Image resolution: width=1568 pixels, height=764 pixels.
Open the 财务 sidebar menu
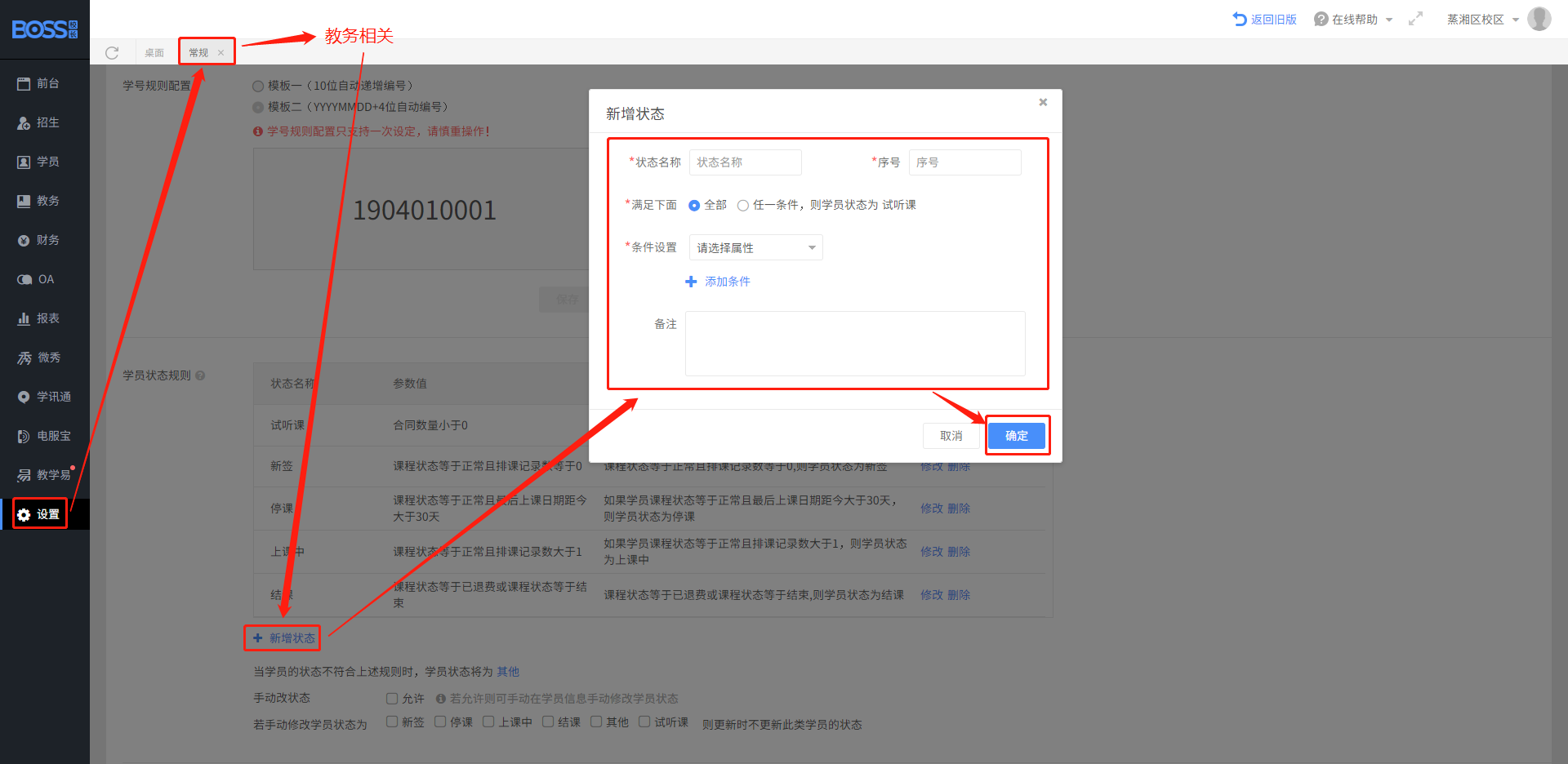(38, 240)
